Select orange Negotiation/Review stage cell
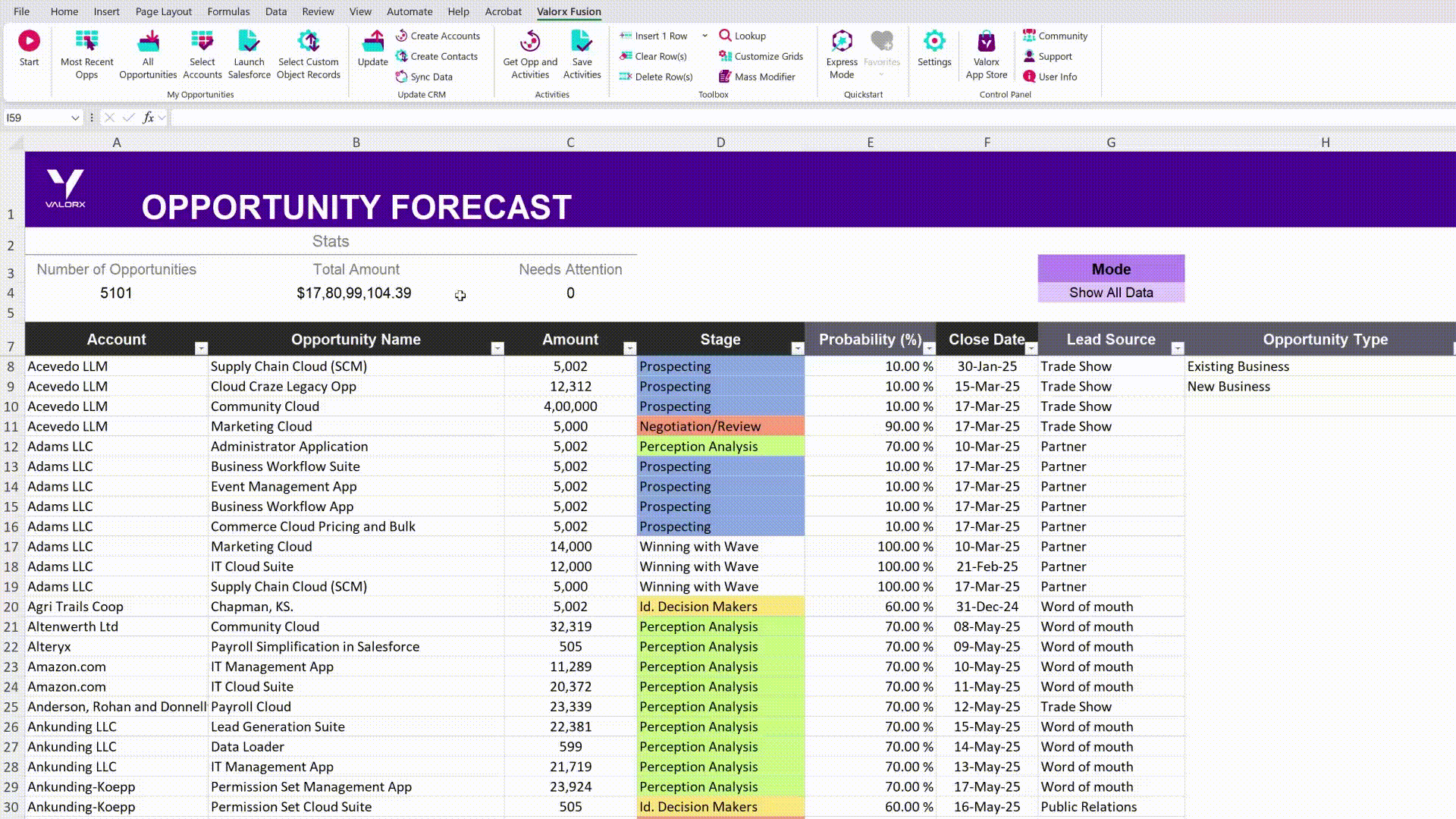Screen dimensions: 1456x819 pos(720,426)
